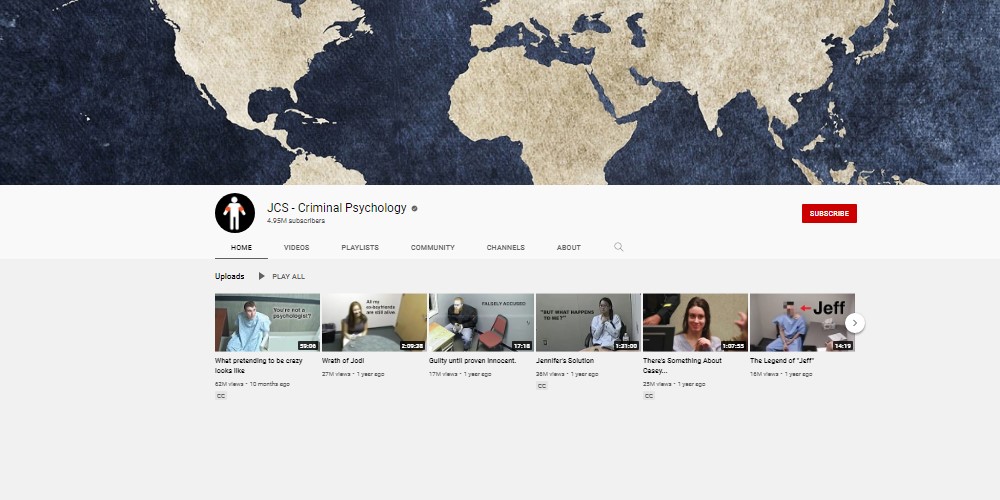This screenshot has height=500, width=1000.
Task: Open the CHANNELS tab
Action: click(x=506, y=247)
